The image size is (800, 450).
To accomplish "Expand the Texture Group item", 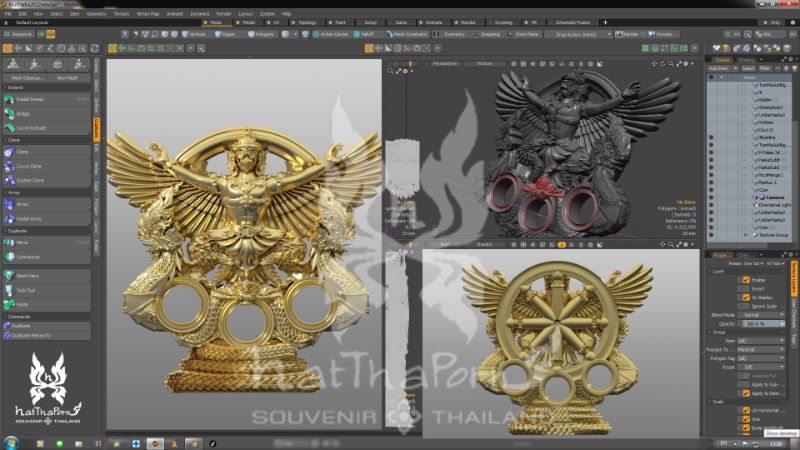I will tap(745, 235).
